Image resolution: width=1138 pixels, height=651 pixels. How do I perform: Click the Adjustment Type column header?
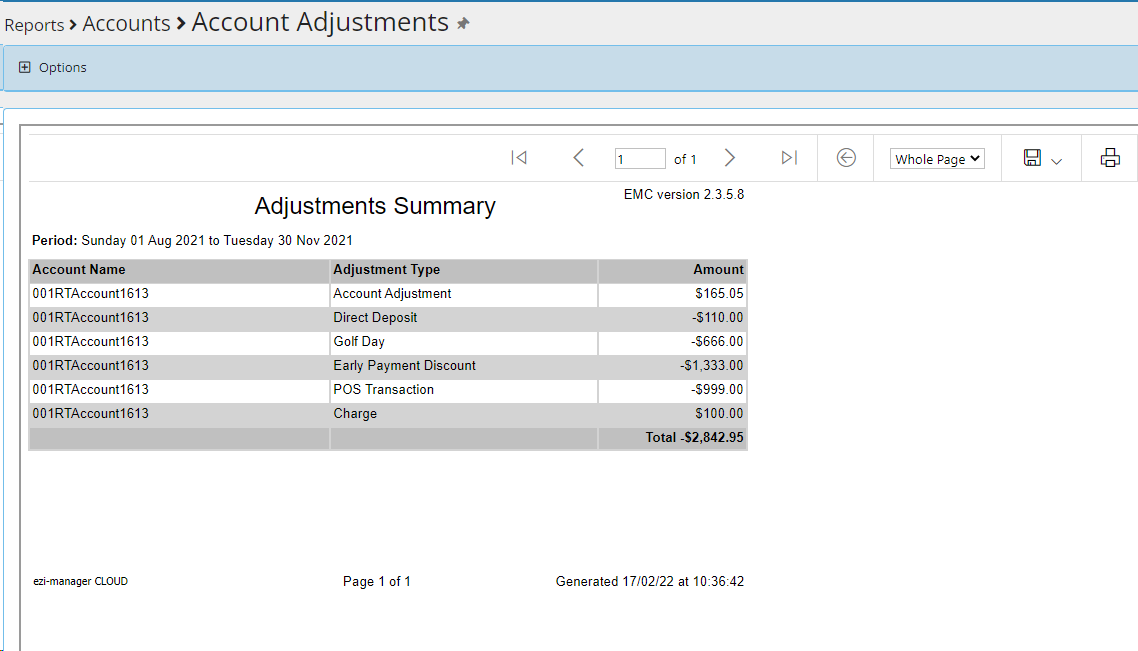point(386,270)
